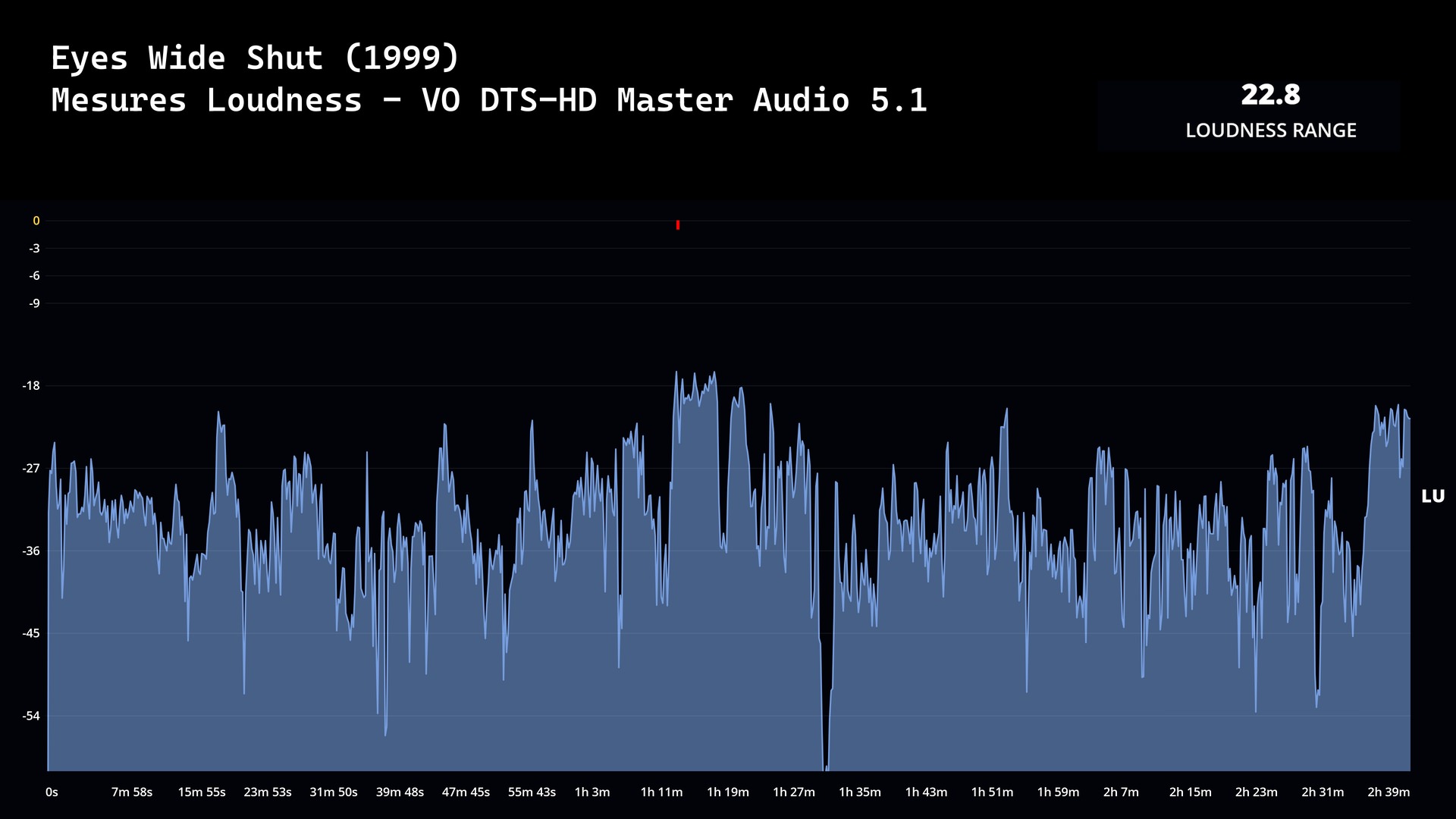This screenshot has width=1456, height=819.
Task: Click the Eyes Wide Shut (1999) title
Action: click(255, 58)
